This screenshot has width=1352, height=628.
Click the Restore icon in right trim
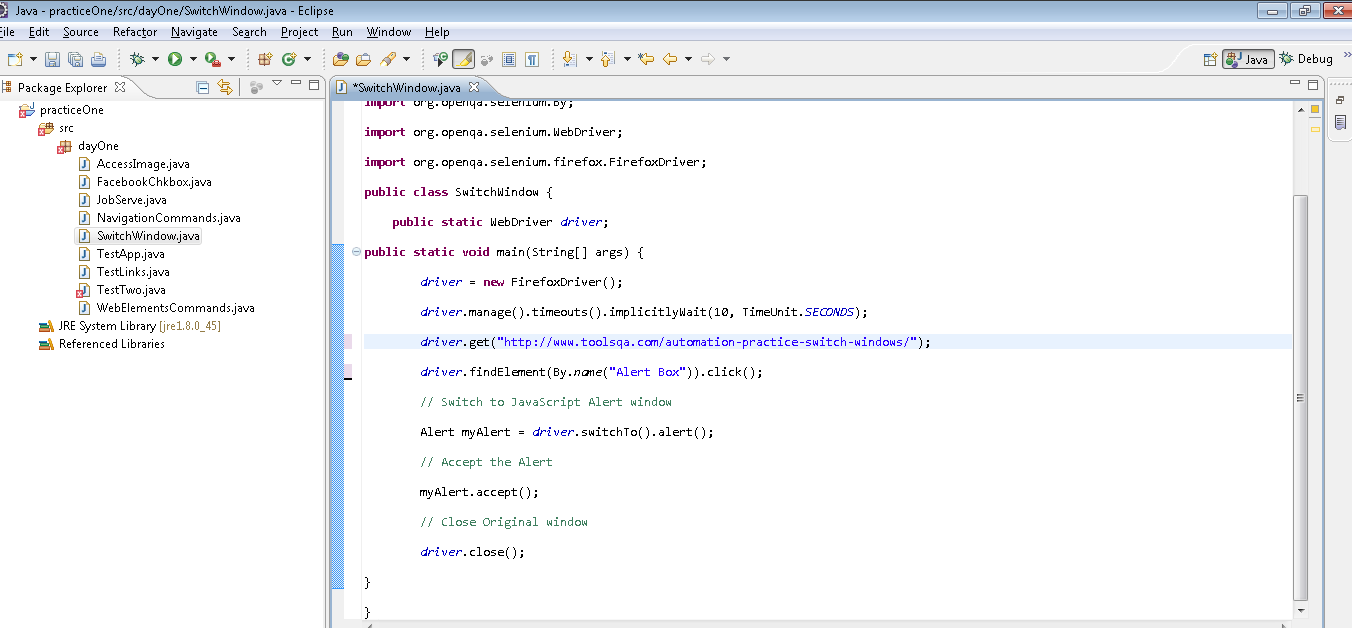click(1340, 99)
